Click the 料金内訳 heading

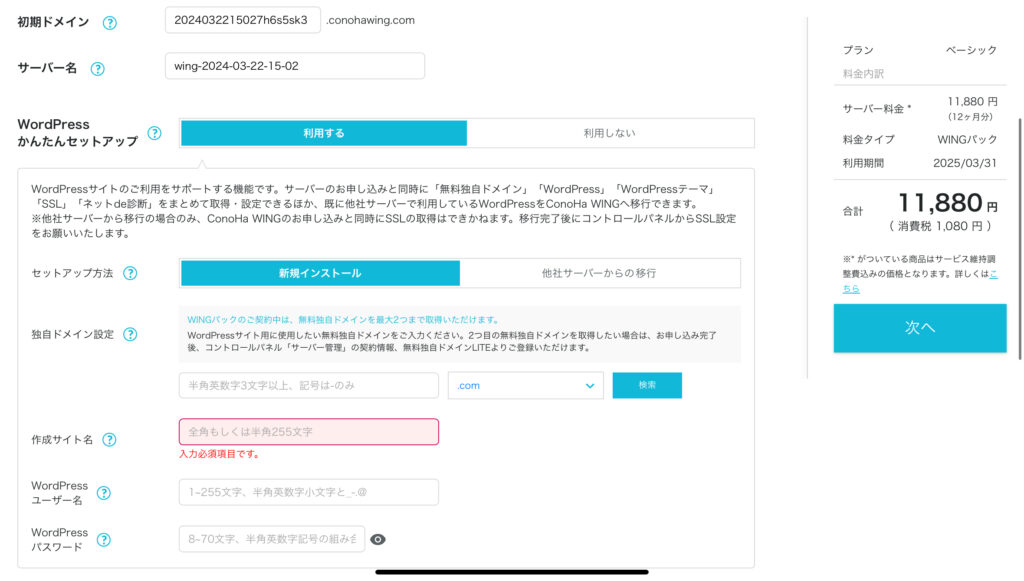pyautogui.click(x=863, y=74)
